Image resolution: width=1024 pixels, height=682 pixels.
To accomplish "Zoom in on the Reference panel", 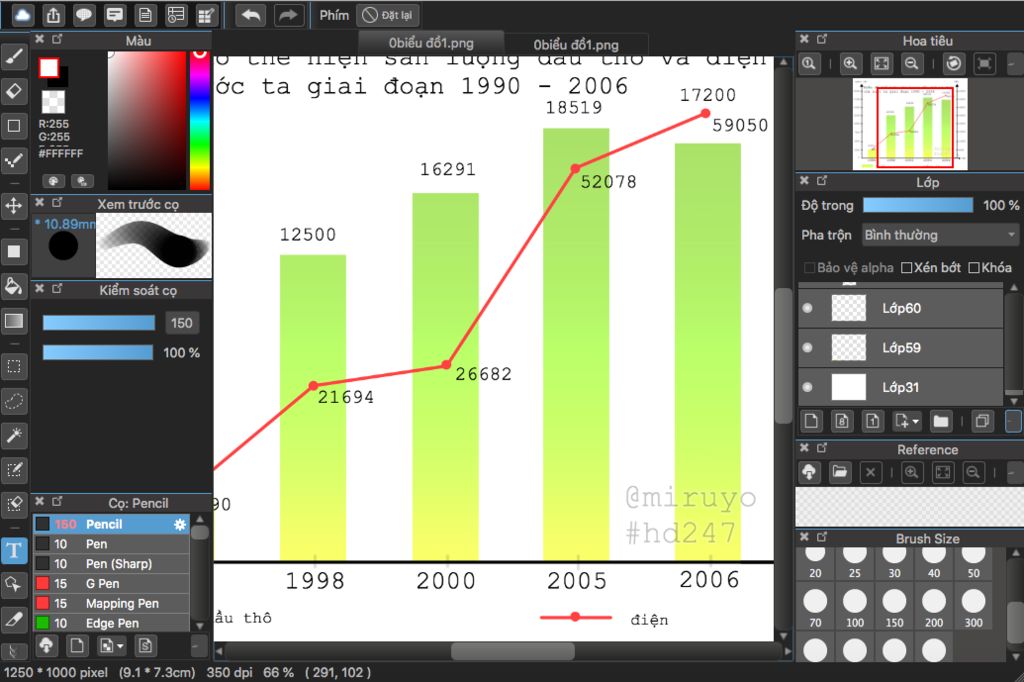I will pyautogui.click(x=912, y=472).
